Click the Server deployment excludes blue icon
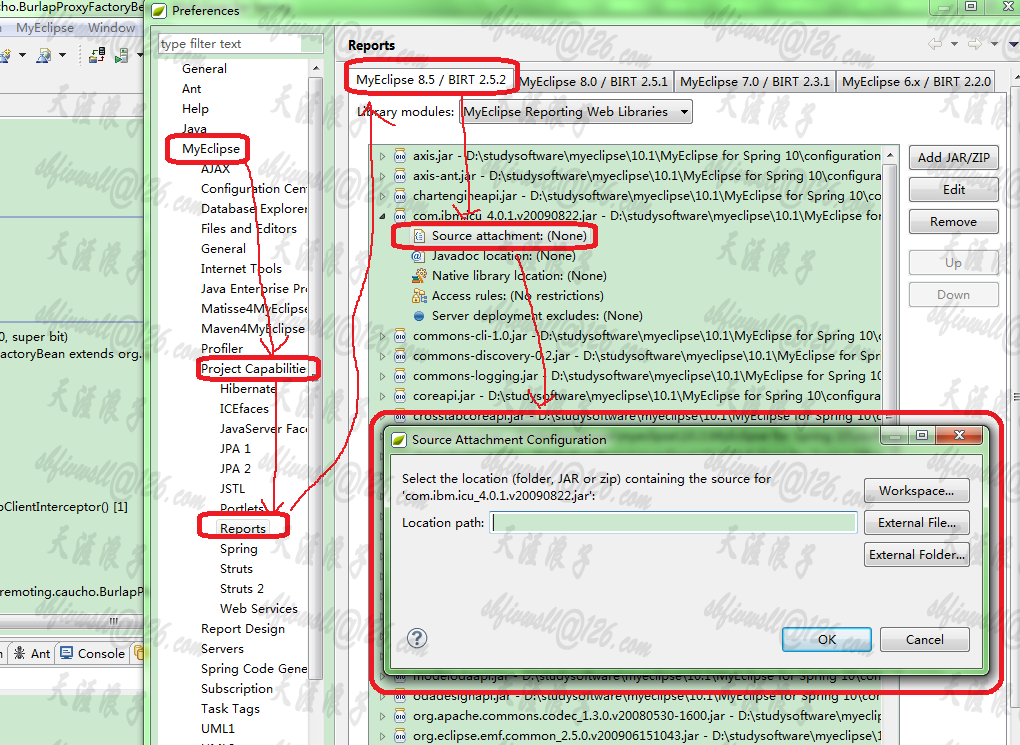1020x745 pixels. (x=419, y=316)
